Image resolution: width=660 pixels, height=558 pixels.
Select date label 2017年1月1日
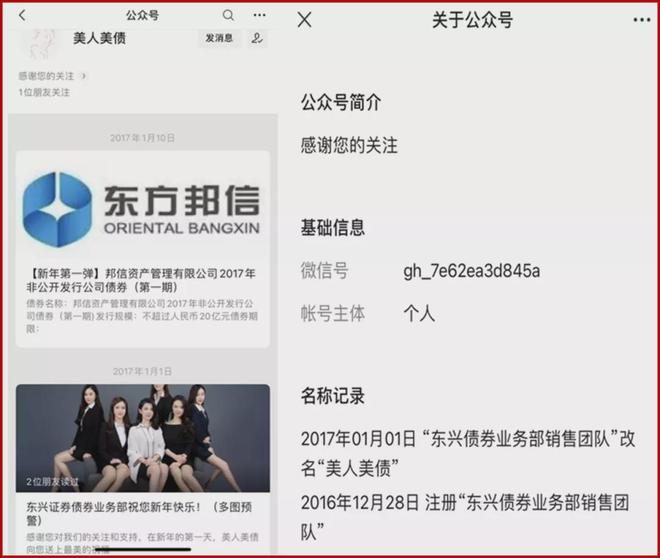tap(142, 372)
